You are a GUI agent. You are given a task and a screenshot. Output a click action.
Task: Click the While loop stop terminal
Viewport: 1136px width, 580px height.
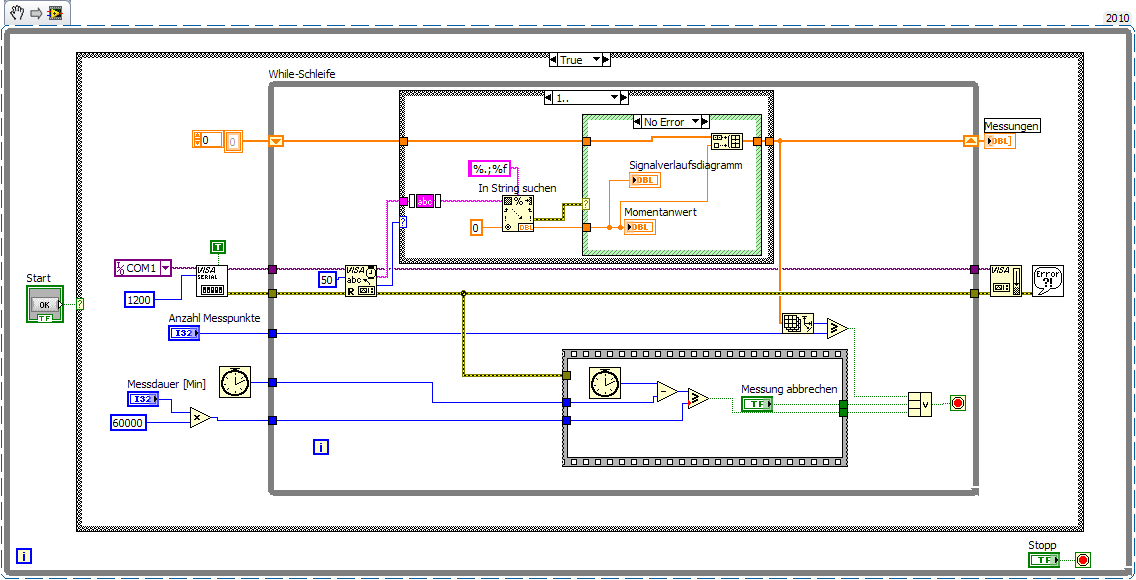(958, 403)
